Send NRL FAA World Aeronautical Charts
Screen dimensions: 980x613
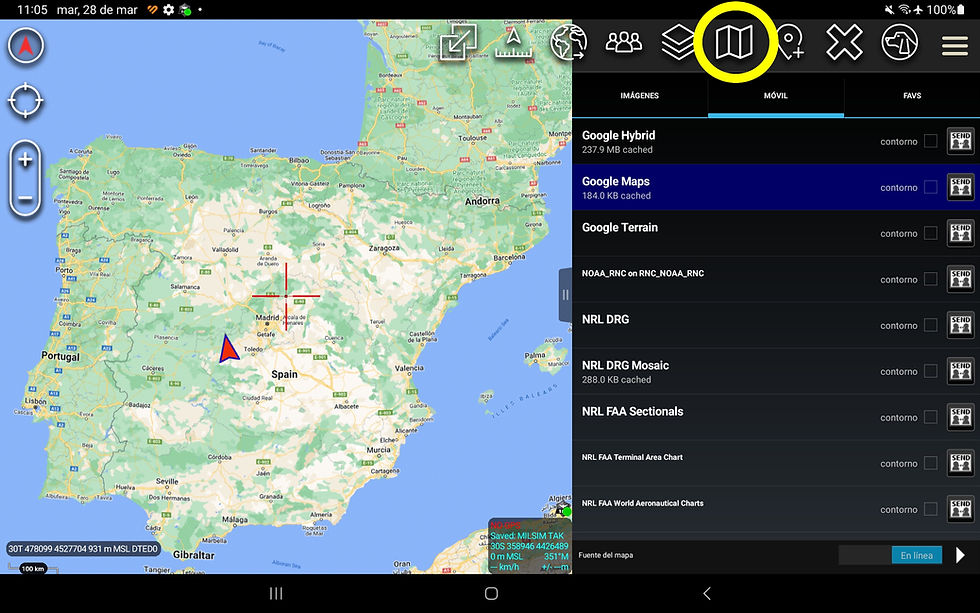pyautogui.click(x=961, y=509)
